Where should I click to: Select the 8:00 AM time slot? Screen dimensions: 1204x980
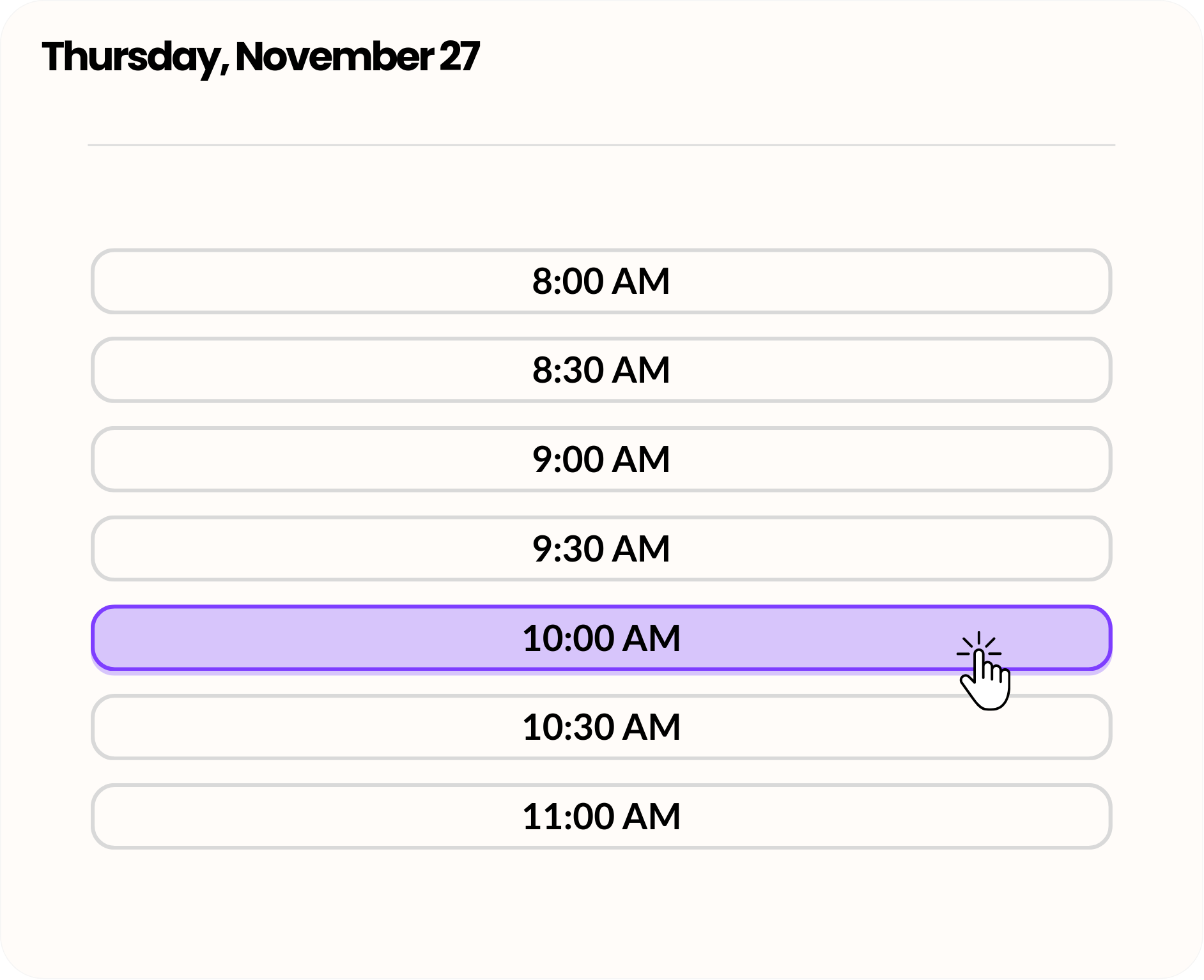601,281
